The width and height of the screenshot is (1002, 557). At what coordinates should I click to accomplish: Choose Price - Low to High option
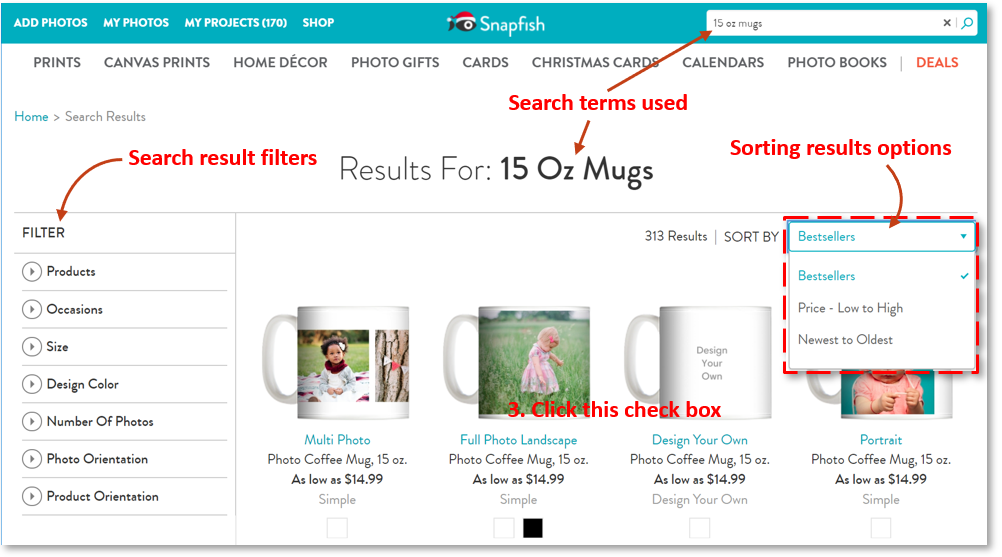pyautogui.click(x=850, y=308)
